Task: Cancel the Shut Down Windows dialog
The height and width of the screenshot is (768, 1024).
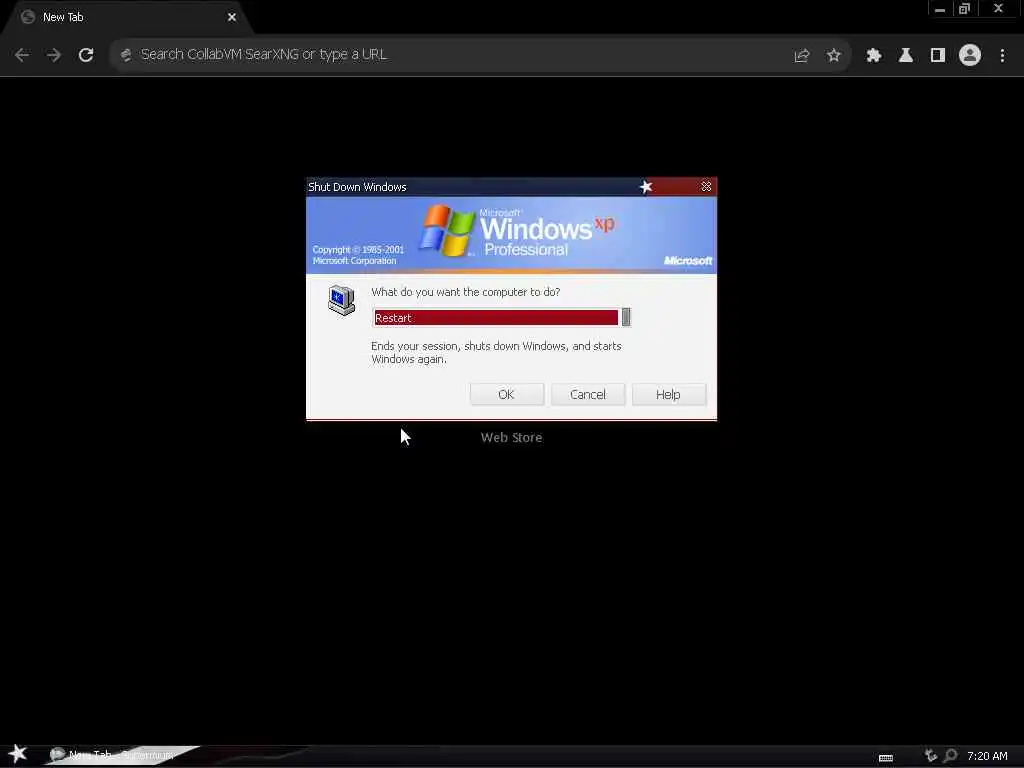Action: click(588, 394)
